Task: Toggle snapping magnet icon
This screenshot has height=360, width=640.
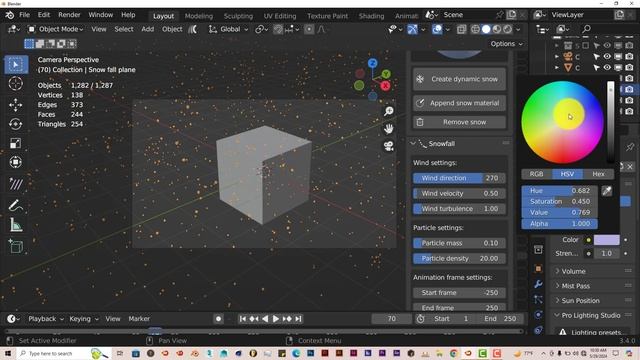Action: coord(278,29)
